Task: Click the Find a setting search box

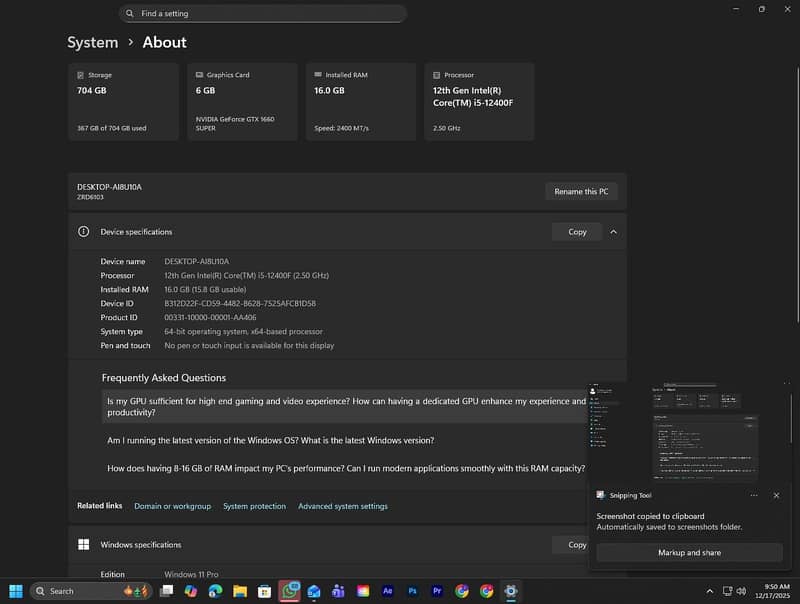Action: tap(264, 13)
